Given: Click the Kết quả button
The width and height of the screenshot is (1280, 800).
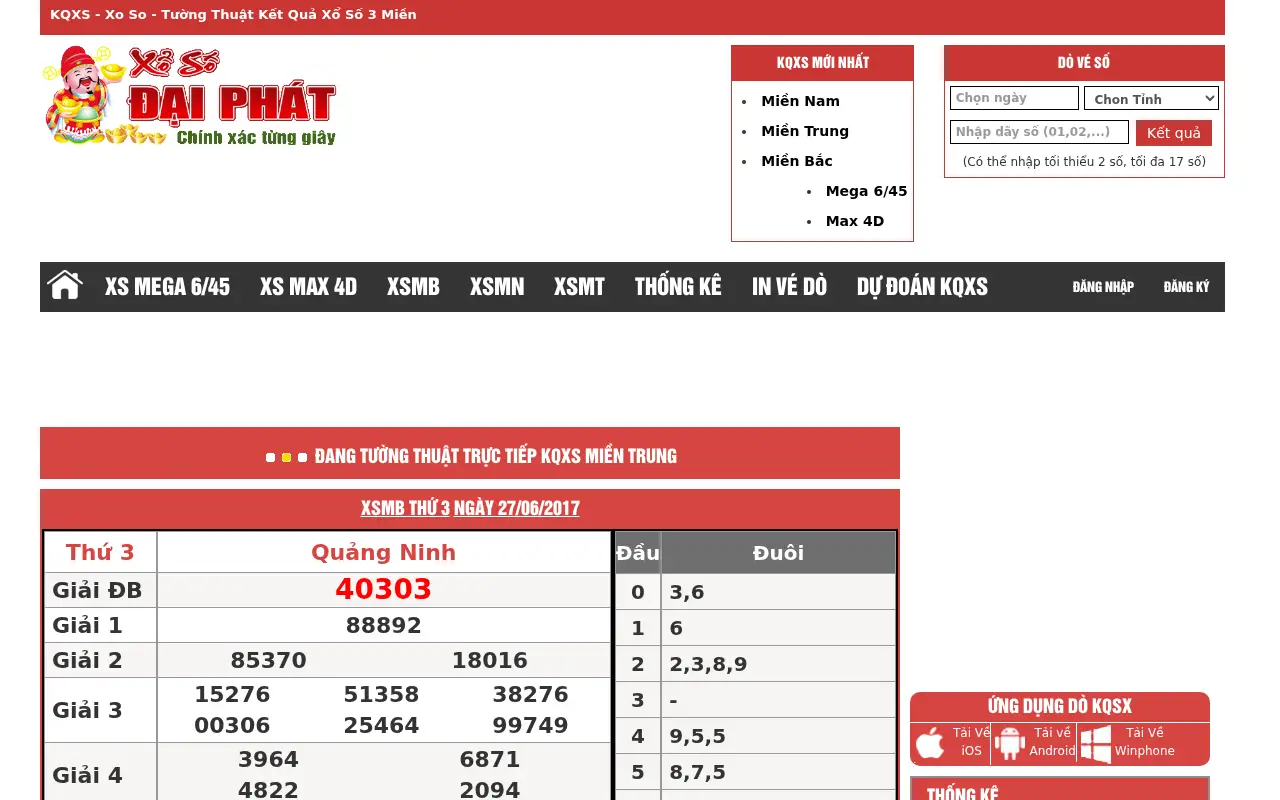Looking at the screenshot, I should (1174, 133).
